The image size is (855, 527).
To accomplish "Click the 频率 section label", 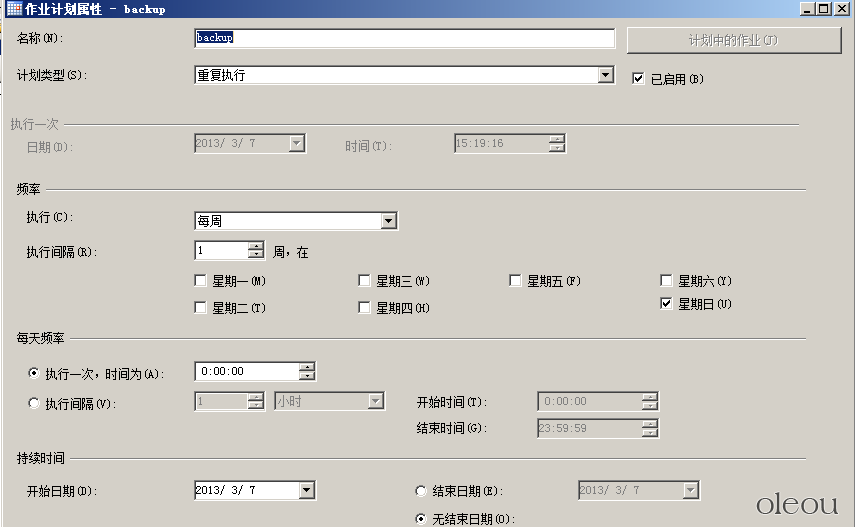I will pos(28,189).
